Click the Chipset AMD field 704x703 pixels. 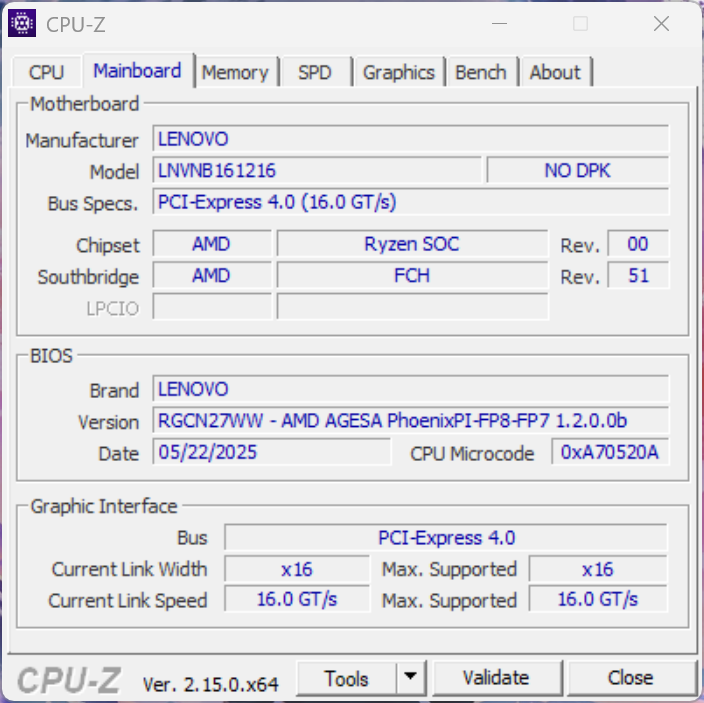(x=212, y=244)
